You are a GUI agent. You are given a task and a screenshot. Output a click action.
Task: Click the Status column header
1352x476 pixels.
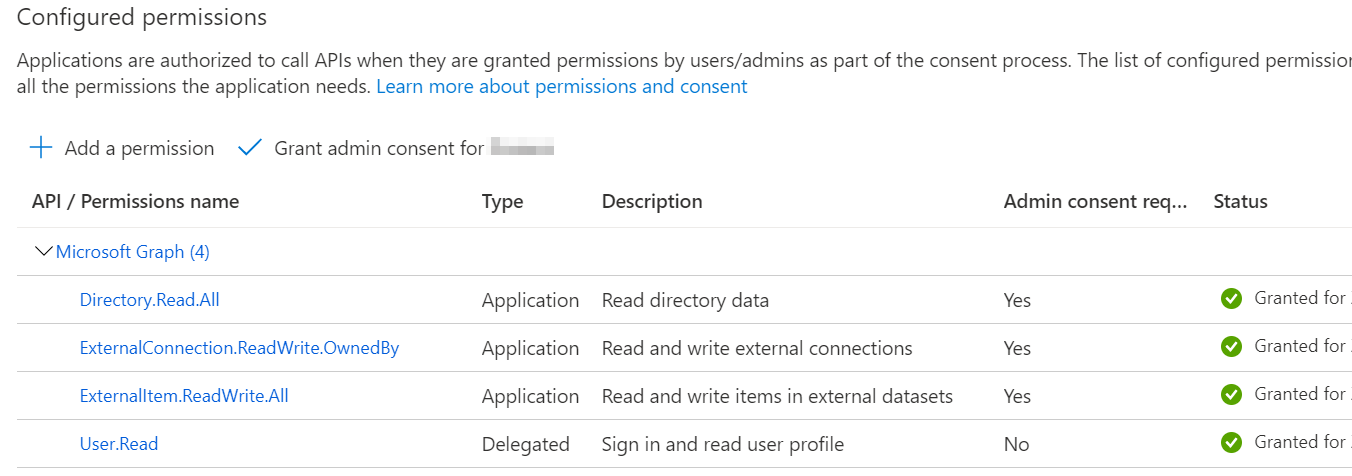pyautogui.click(x=1240, y=201)
